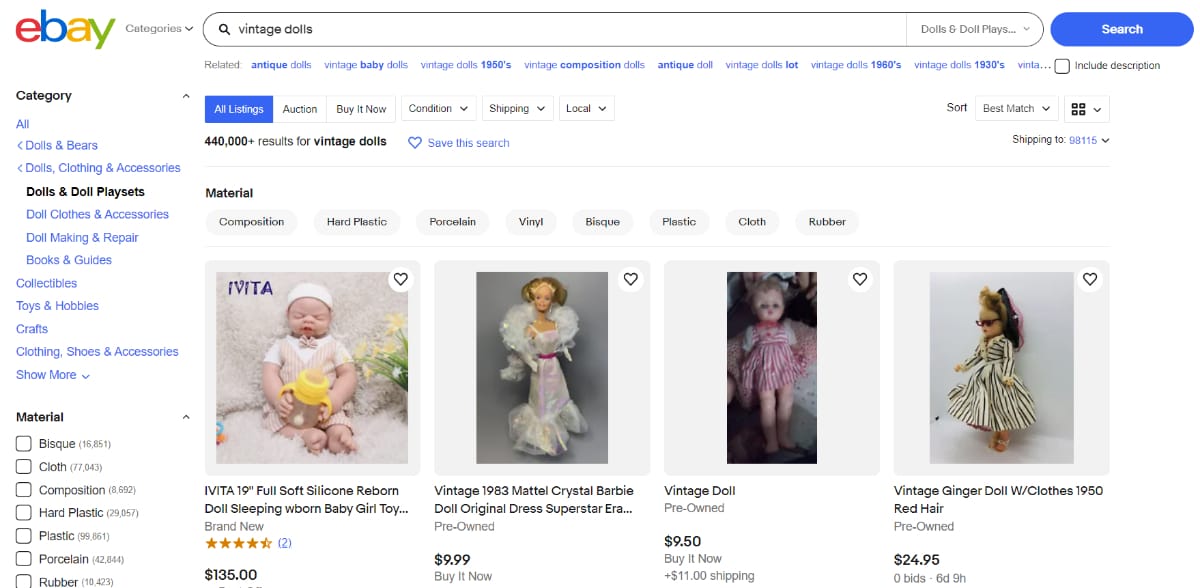1200x588 pixels.
Task: Click the search magnifier icon
Action: point(224,29)
